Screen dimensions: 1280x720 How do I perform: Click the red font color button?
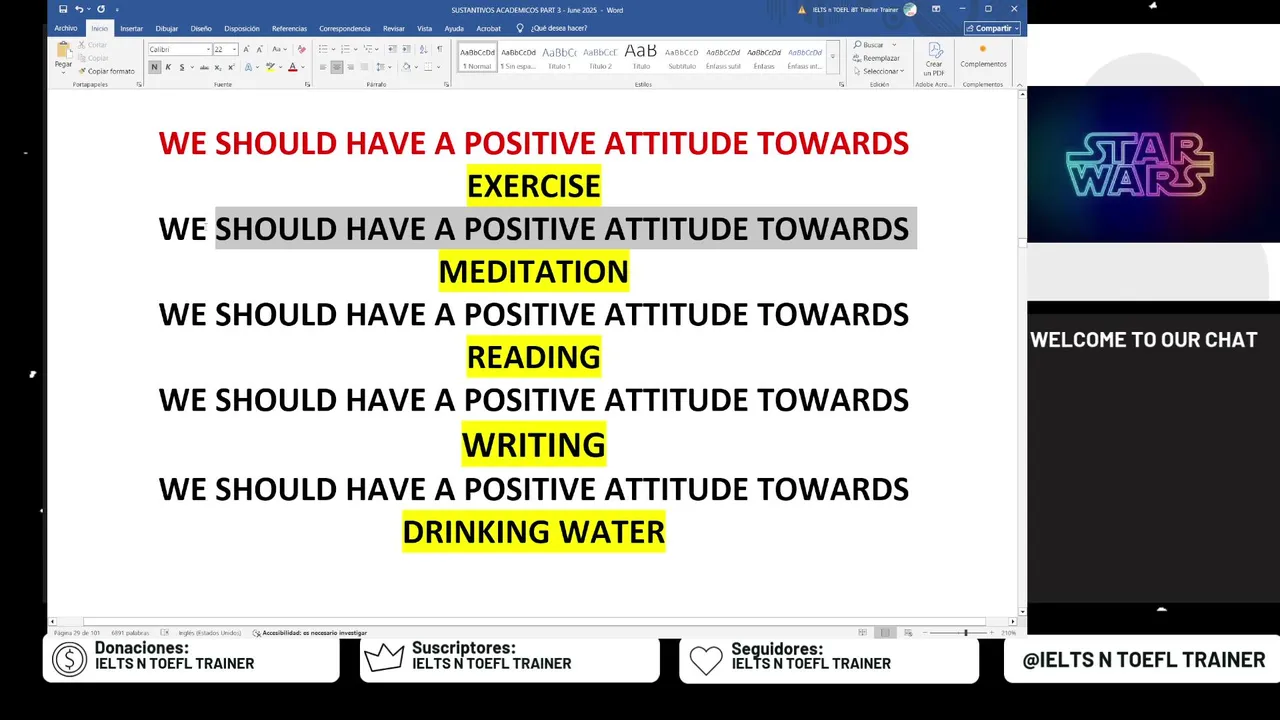[292, 67]
